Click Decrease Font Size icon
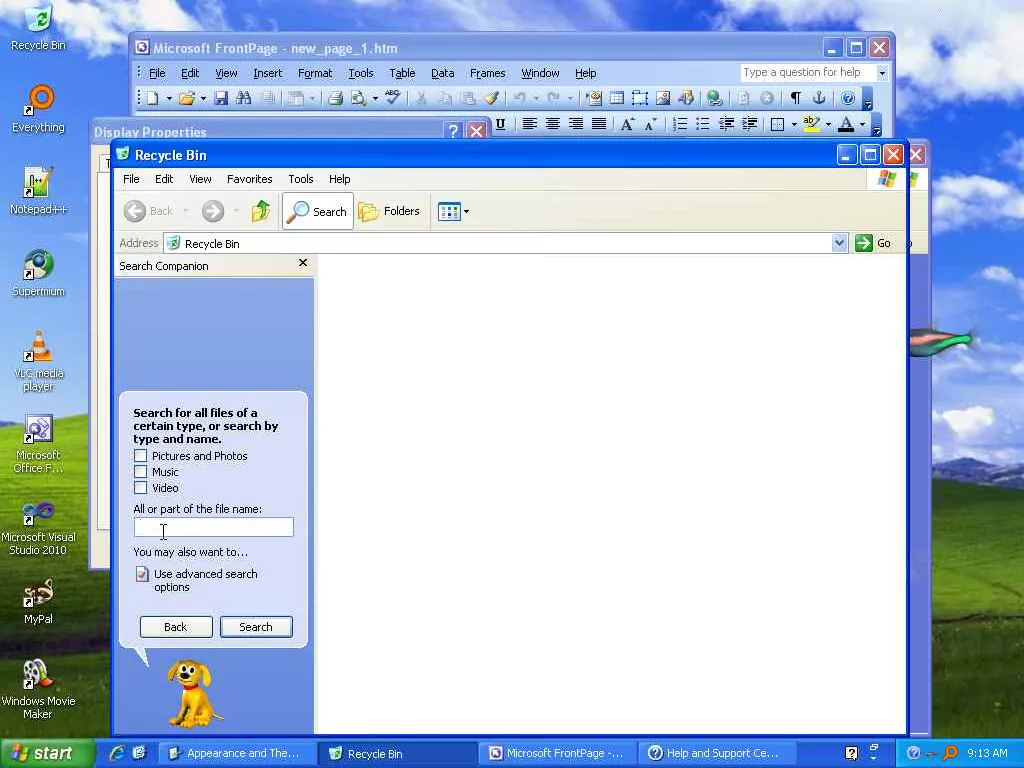Viewport: 1024px width, 768px height. point(650,124)
